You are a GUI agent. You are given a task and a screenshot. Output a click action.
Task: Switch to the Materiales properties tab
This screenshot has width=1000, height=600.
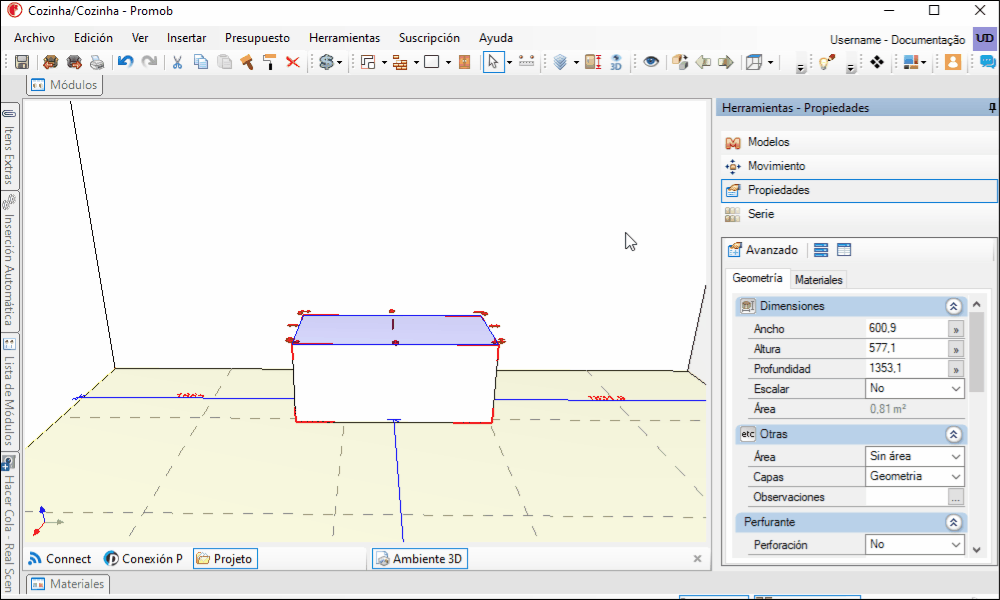[818, 279]
